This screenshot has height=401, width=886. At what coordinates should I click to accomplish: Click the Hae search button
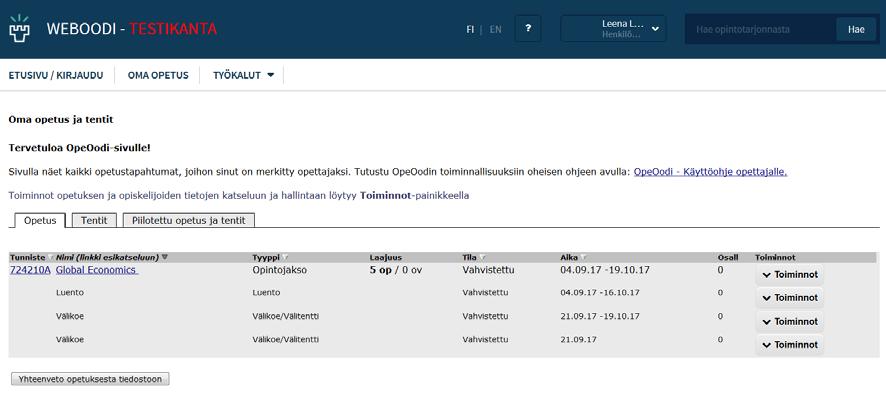tap(856, 29)
